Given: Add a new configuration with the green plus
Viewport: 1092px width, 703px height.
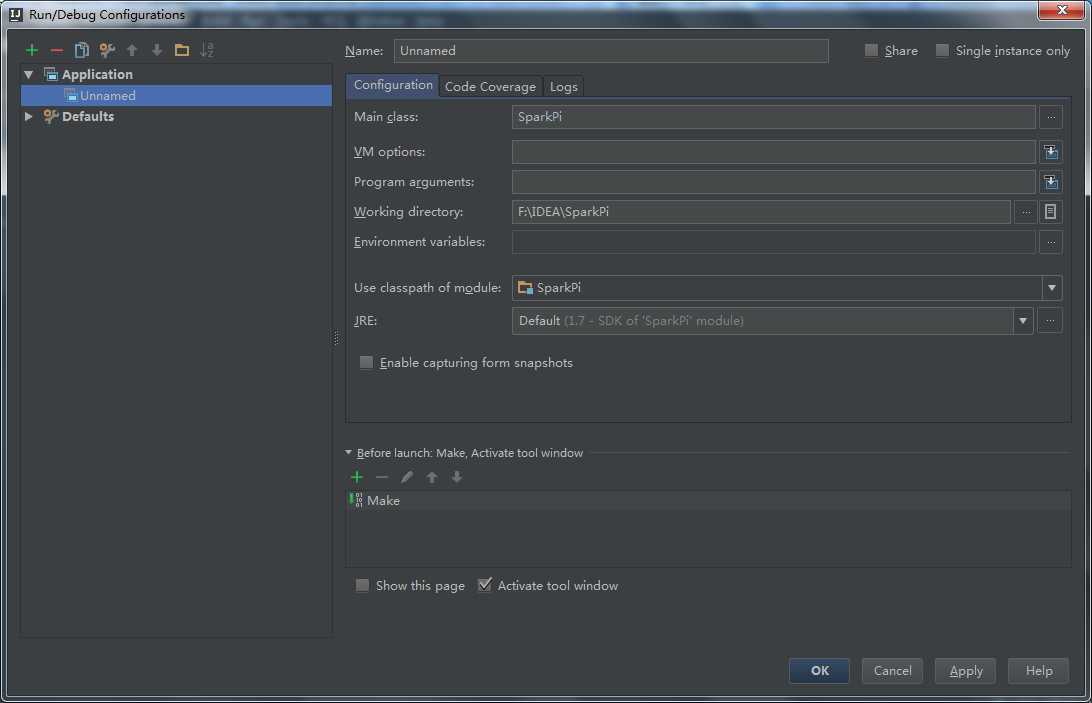Looking at the screenshot, I should [x=31, y=50].
